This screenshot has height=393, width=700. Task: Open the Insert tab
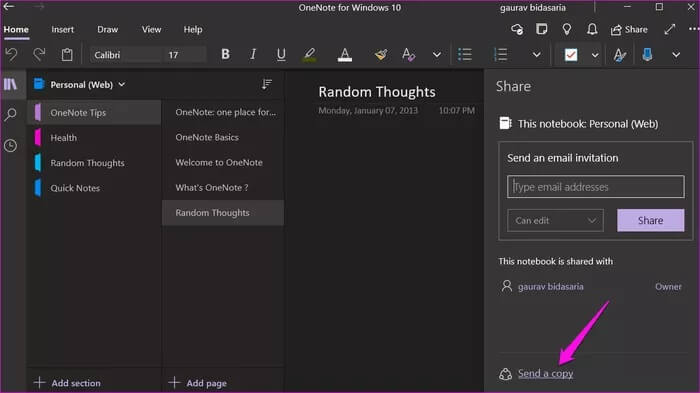click(62, 29)
